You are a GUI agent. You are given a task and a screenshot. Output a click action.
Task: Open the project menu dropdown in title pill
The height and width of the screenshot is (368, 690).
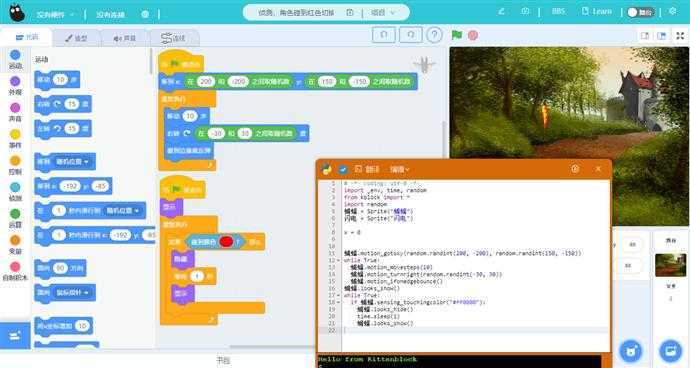point(383,13)
